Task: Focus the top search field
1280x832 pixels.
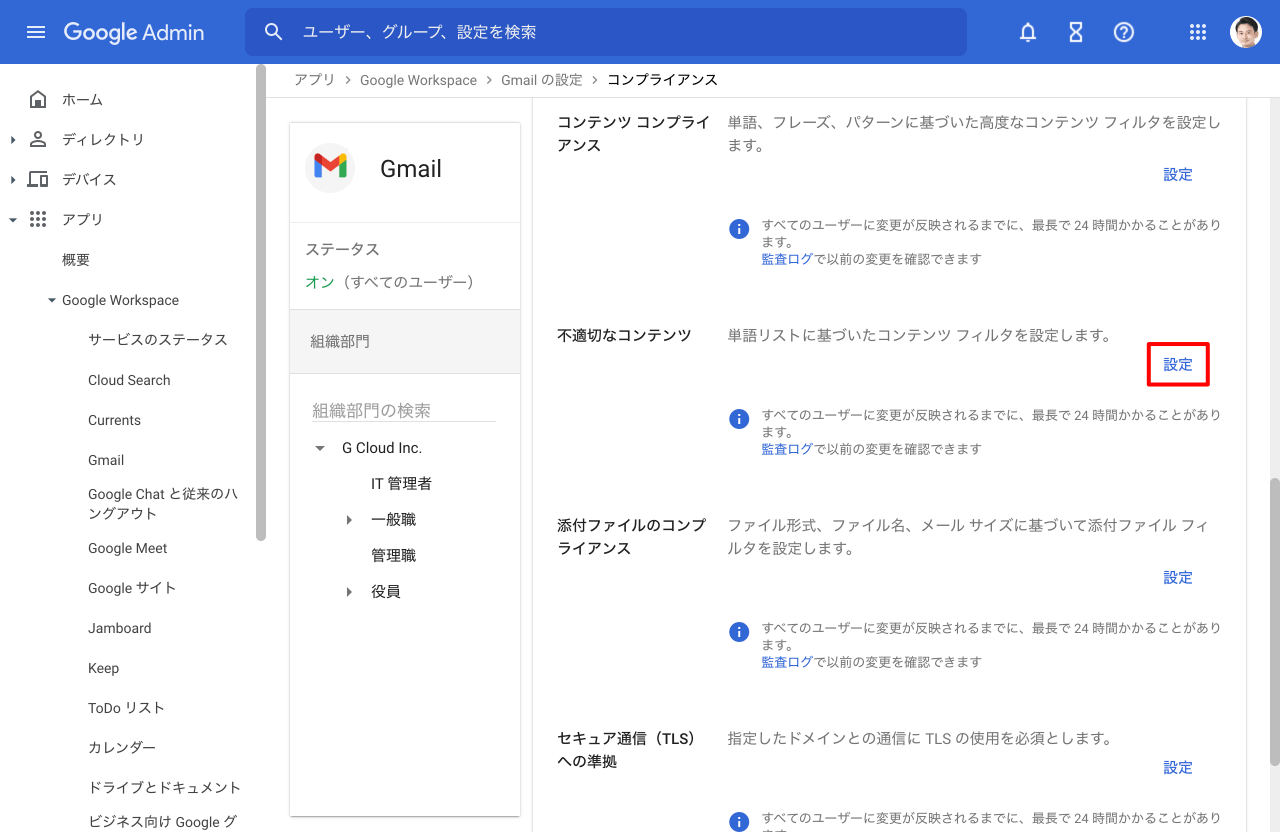Action: point(606,32)
